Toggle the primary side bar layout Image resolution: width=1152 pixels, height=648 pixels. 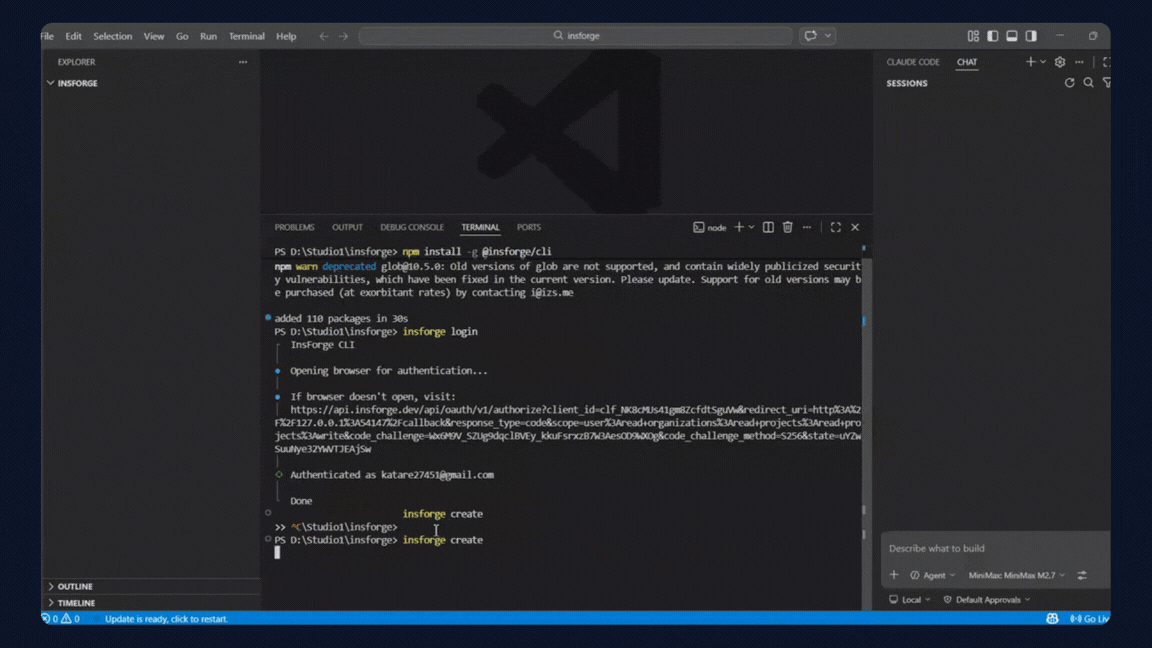(992, 36)
